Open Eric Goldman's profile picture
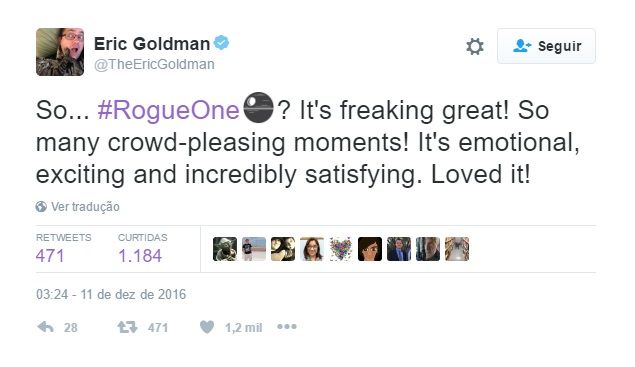This screenshot has height=367, width=635. tap(60, 52)
